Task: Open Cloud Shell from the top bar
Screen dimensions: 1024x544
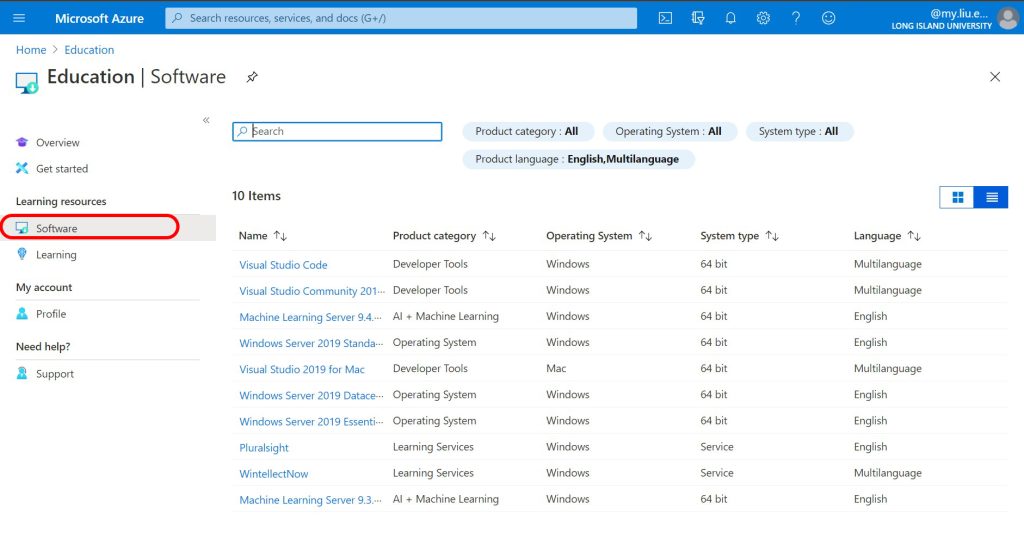Action: coord(665,18)
